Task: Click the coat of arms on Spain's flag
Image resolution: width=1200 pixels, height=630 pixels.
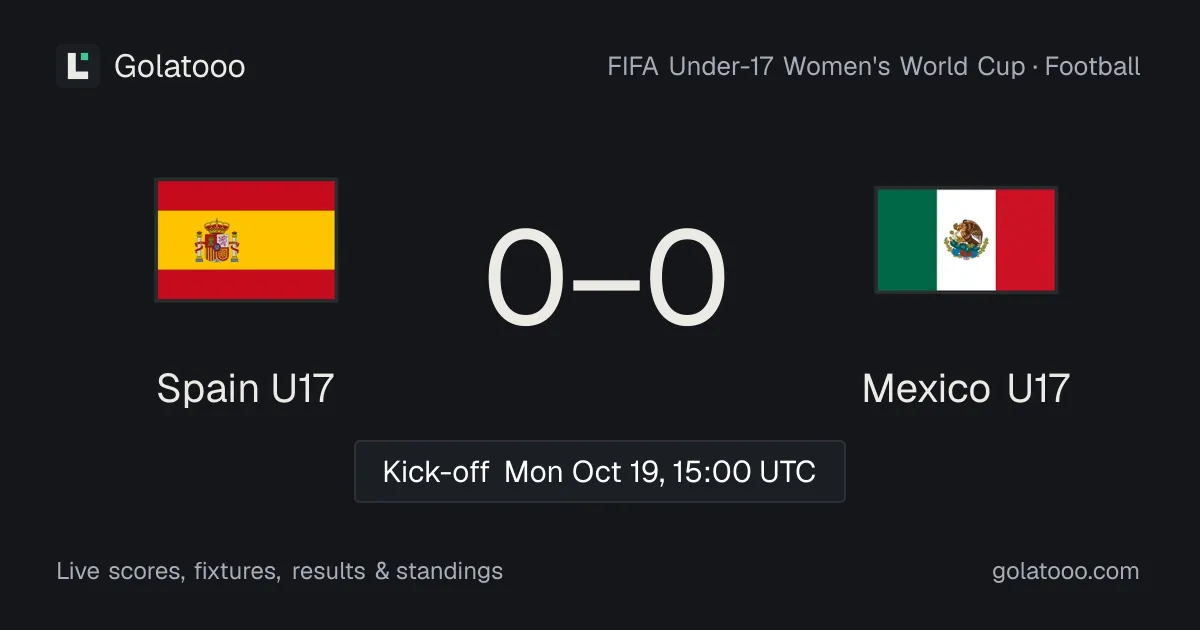Action: click(217, 241)
